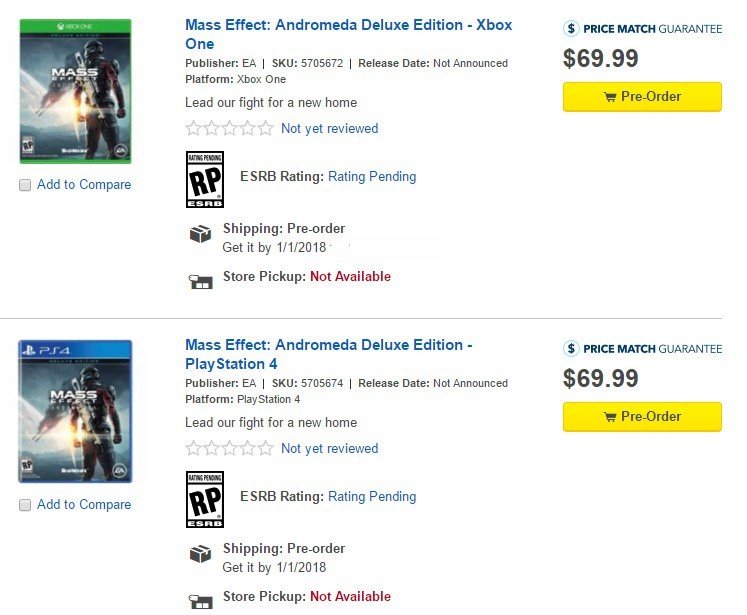The height and width of the screenshot is (615, 747).
Task: Check Add to Compare for PlayStation 4 edition
Action: [25, 505]
